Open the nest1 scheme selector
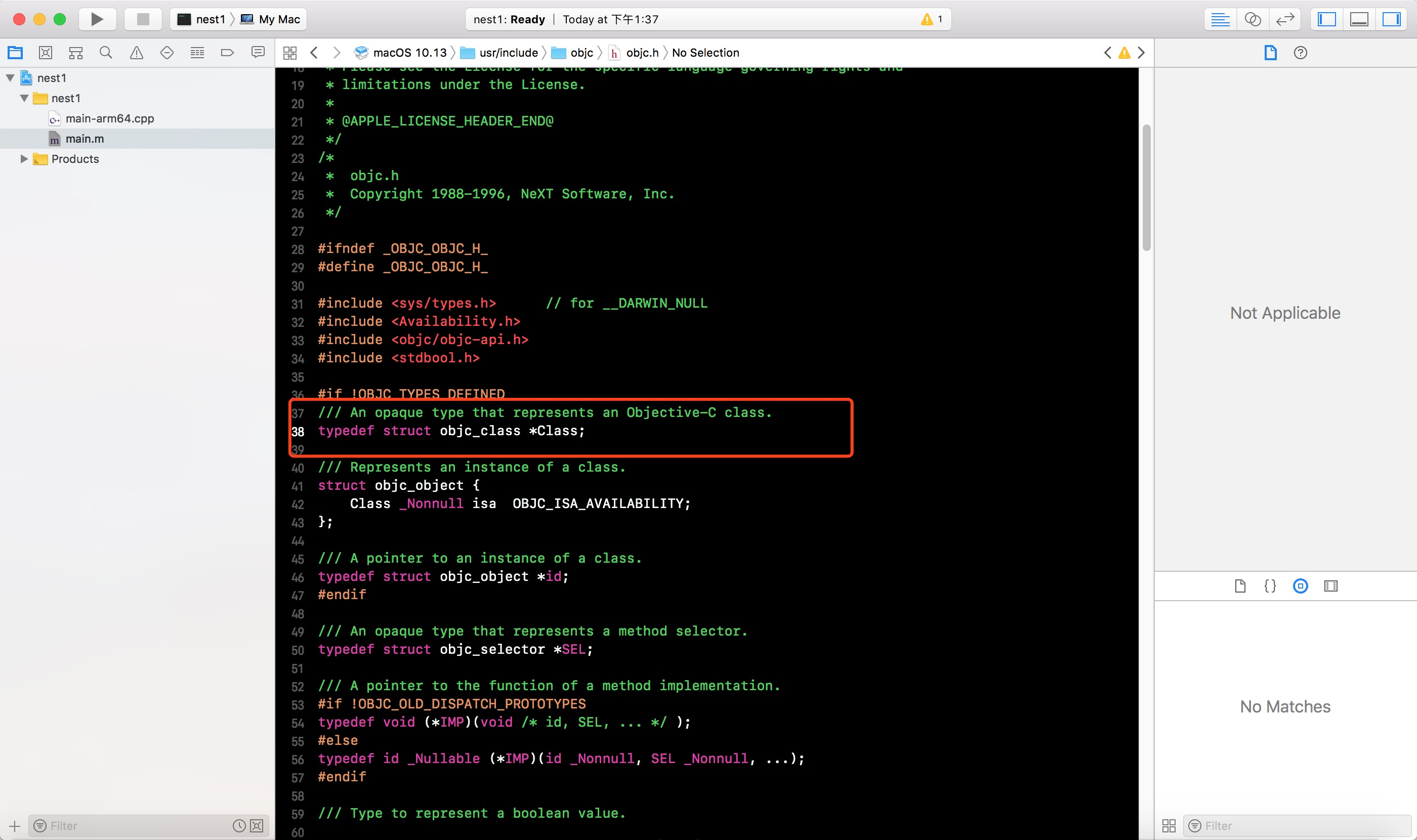Viewport: 1417px width, 840px height. click(x=202, y=19)
